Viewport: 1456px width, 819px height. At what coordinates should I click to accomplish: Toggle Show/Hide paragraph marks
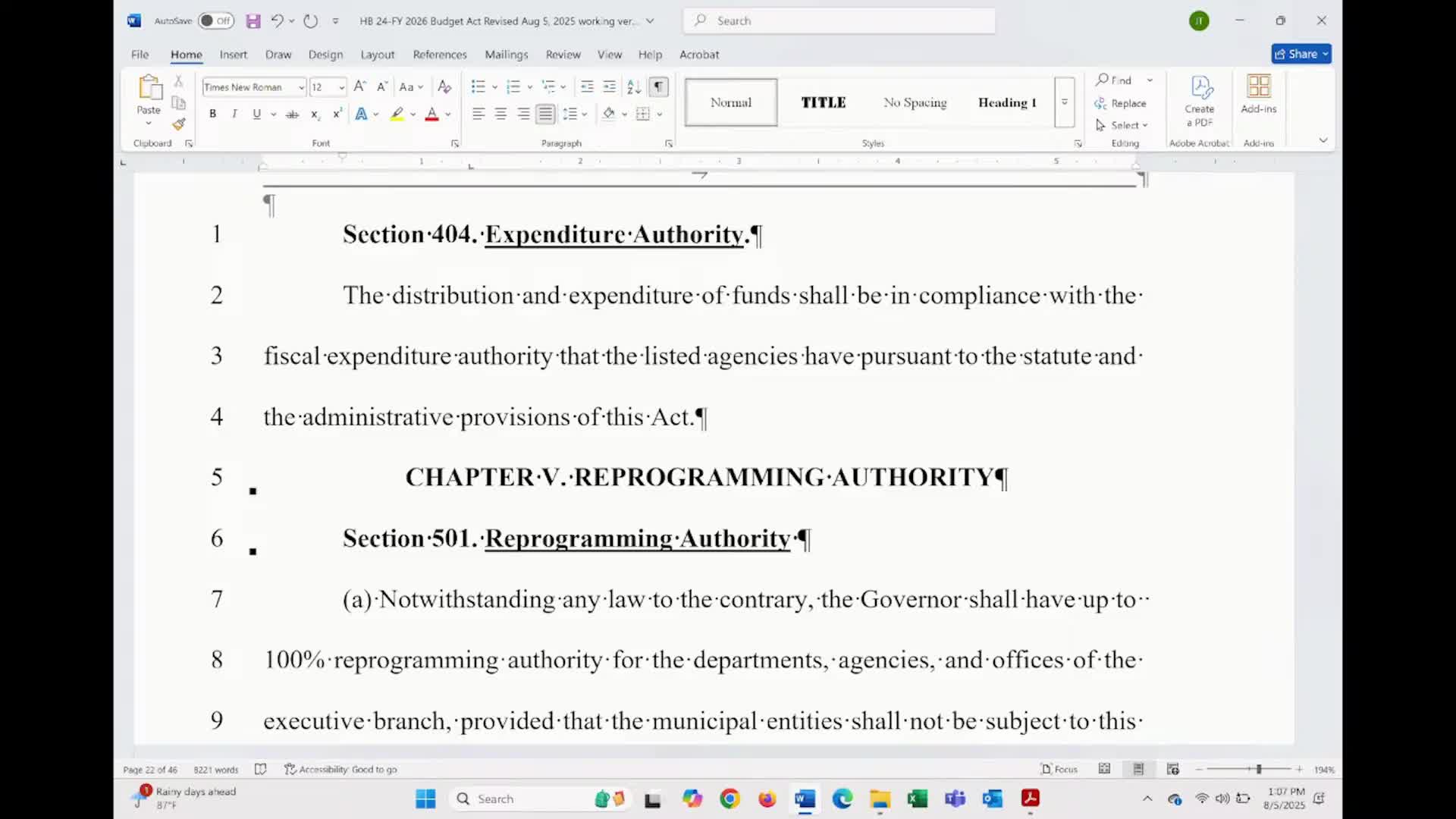coord(659,86)
